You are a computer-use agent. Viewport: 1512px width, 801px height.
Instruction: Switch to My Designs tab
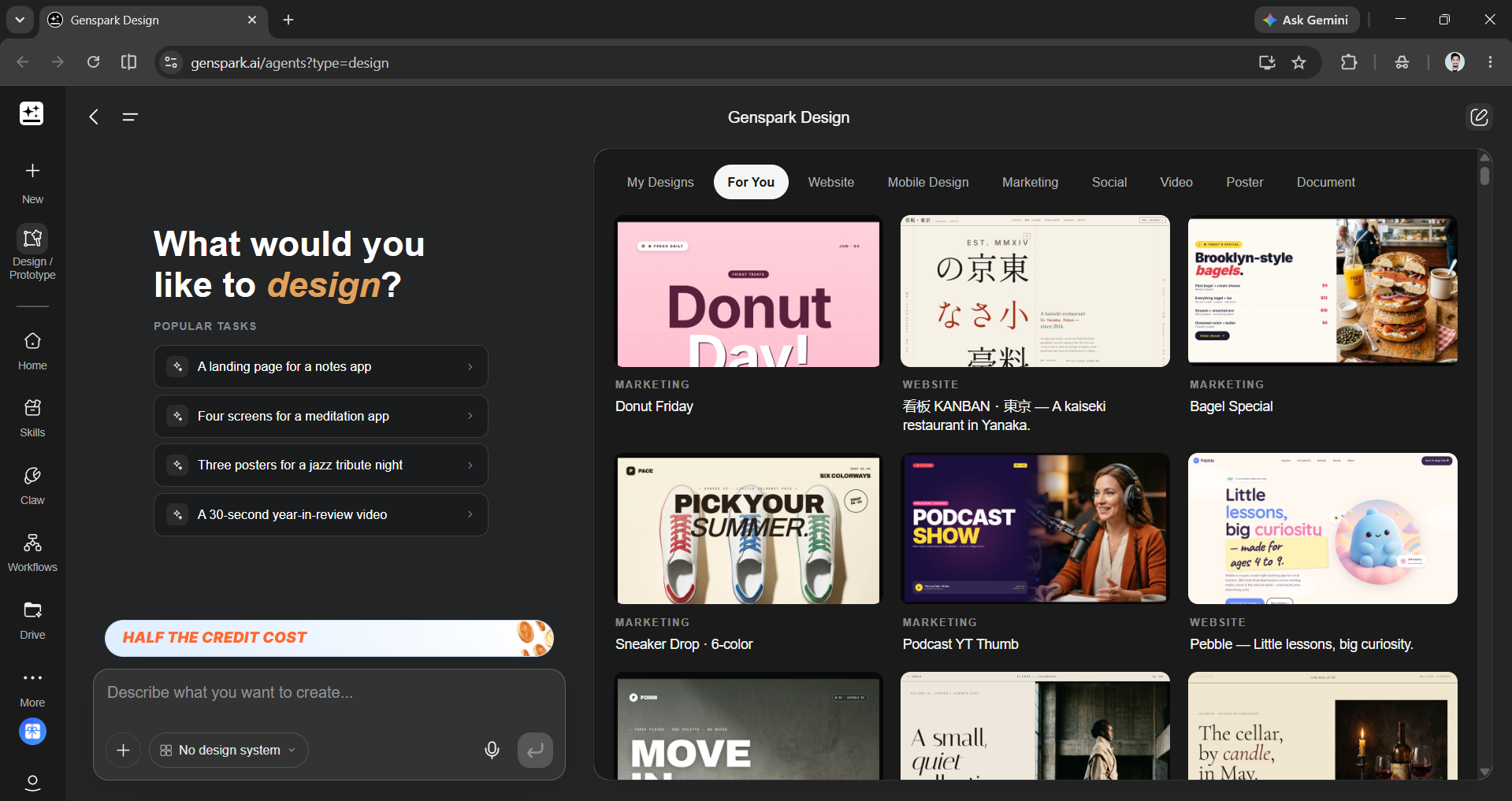coord(660,182)
